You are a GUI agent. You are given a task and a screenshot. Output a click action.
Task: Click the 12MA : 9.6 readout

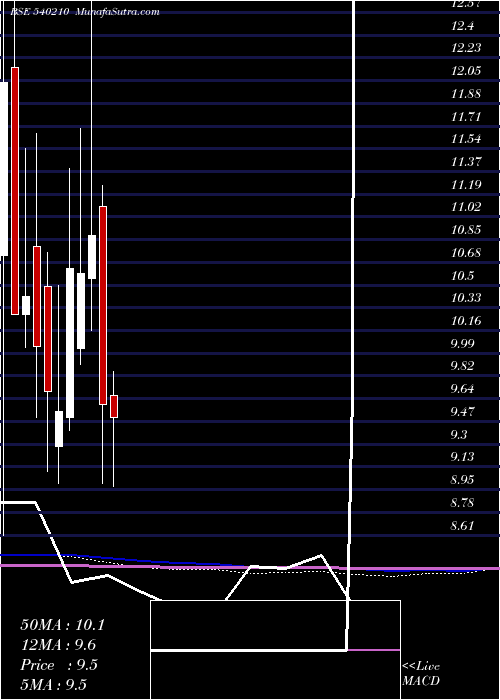point(58,645)
